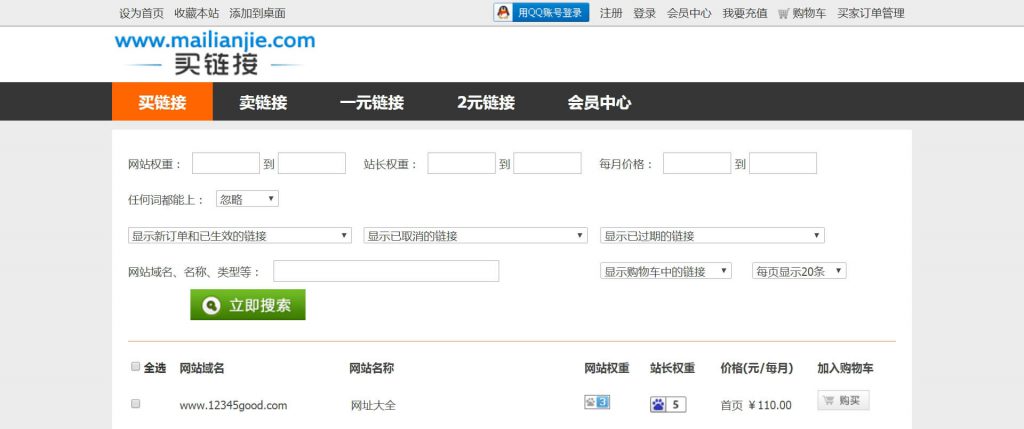Open the 买家订单管理 link in top bar
This screenshot has height=429, width=1024.
coord(870,14)
